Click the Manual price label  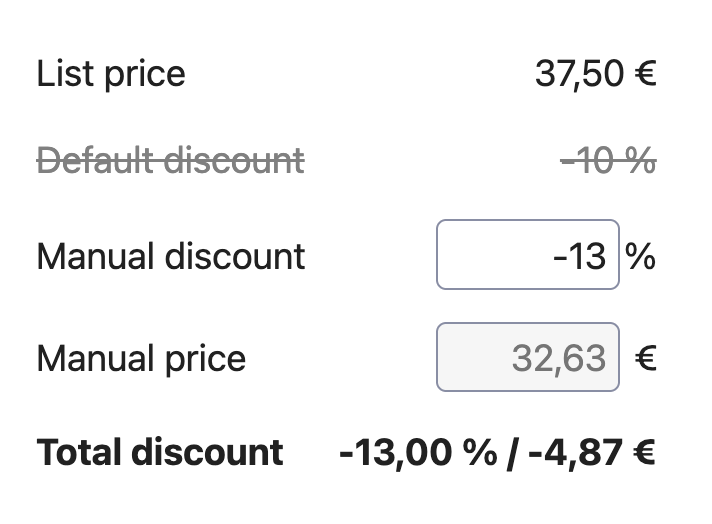tap(141, 358)
